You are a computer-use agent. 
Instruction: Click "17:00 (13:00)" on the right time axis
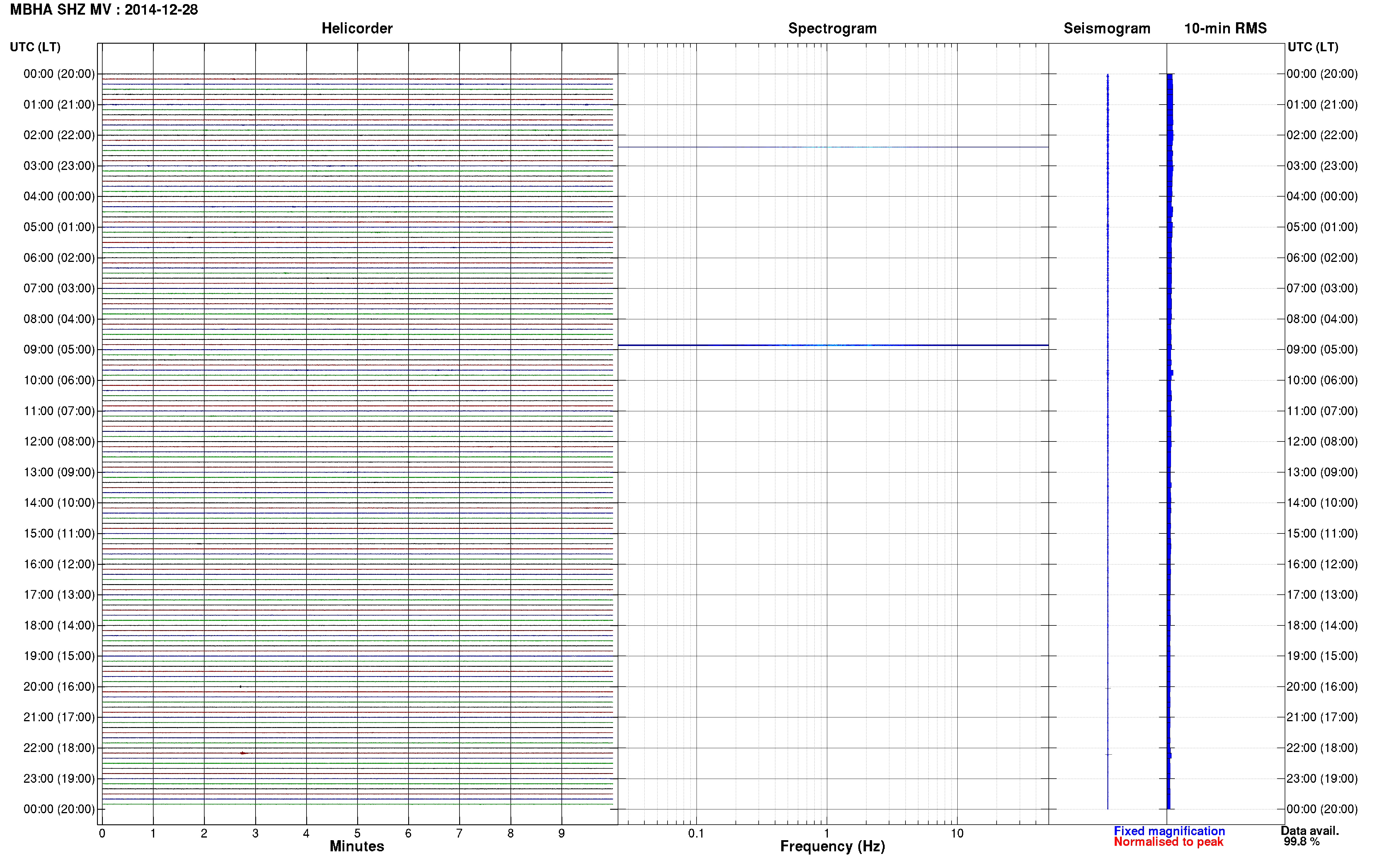[x=1322, y=595]
